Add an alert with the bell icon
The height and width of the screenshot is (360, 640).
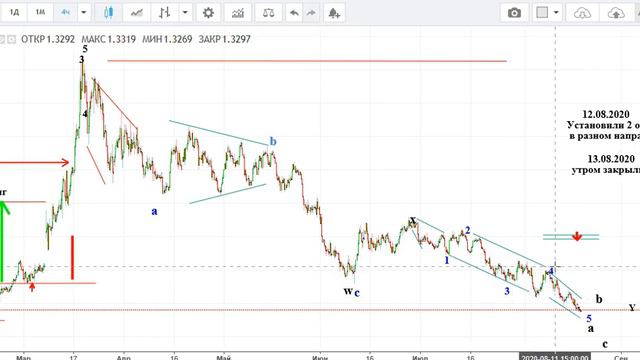pos(334,13)
